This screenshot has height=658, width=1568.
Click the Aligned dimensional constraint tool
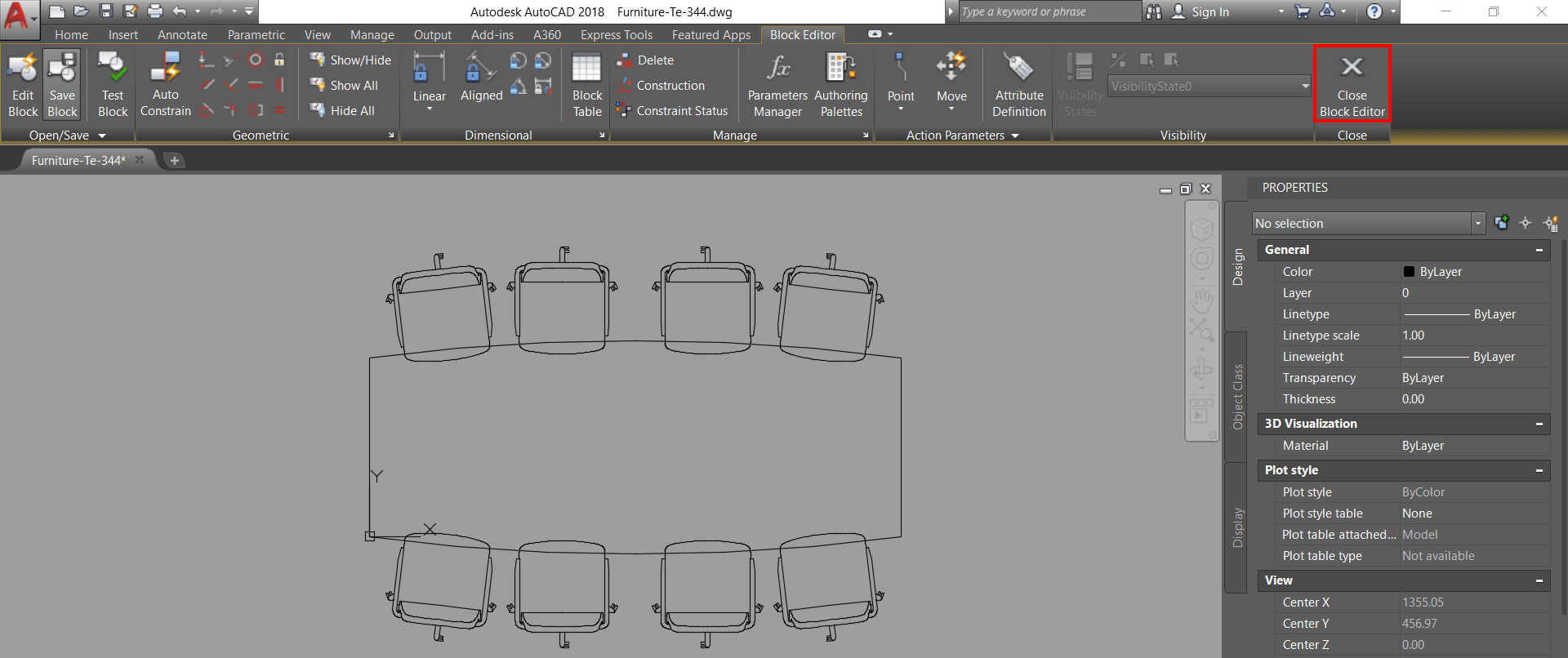[x=481, y=78]
